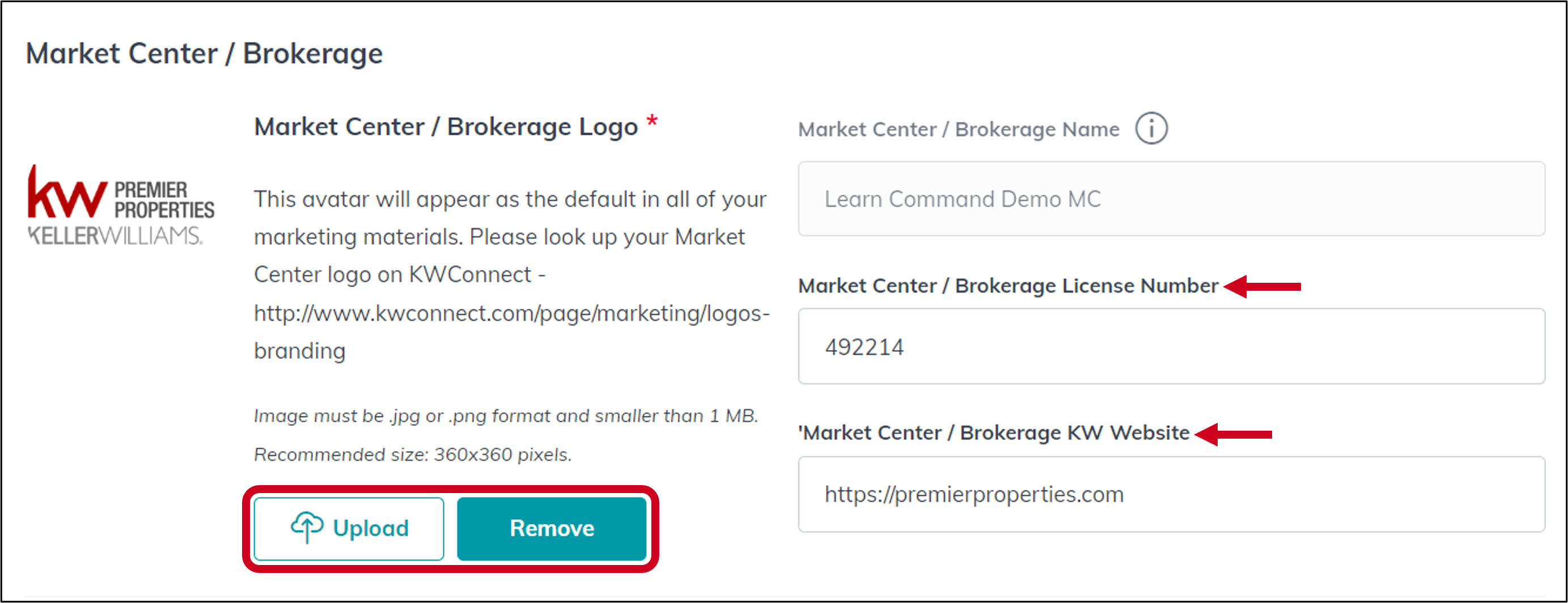The image size is (1568, 603).
Task: Click the Brokerage License Number label
Action: [x=1008, y=286]
